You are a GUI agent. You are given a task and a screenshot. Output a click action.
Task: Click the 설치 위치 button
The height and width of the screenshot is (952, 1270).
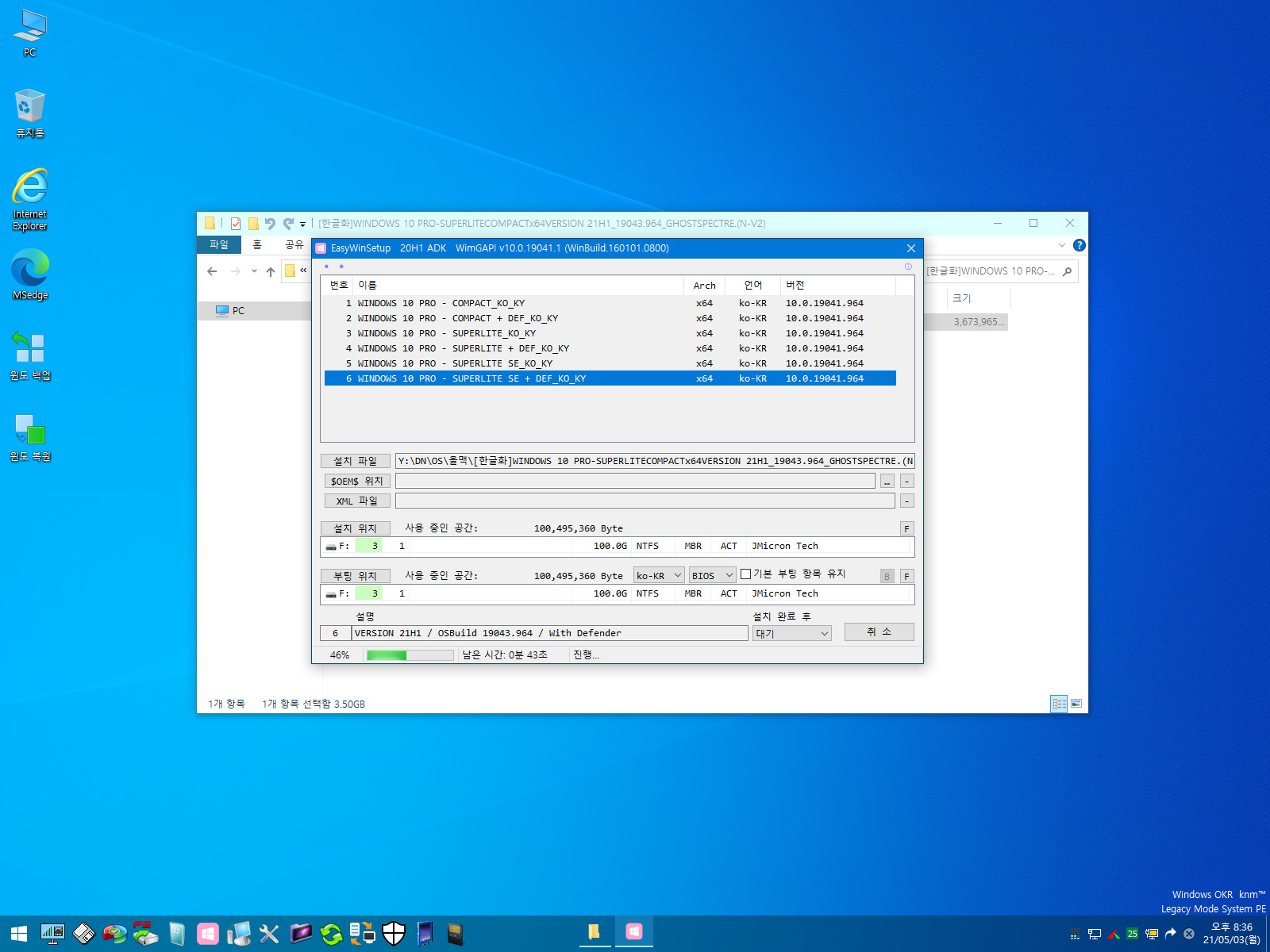[x=355, y=528]
